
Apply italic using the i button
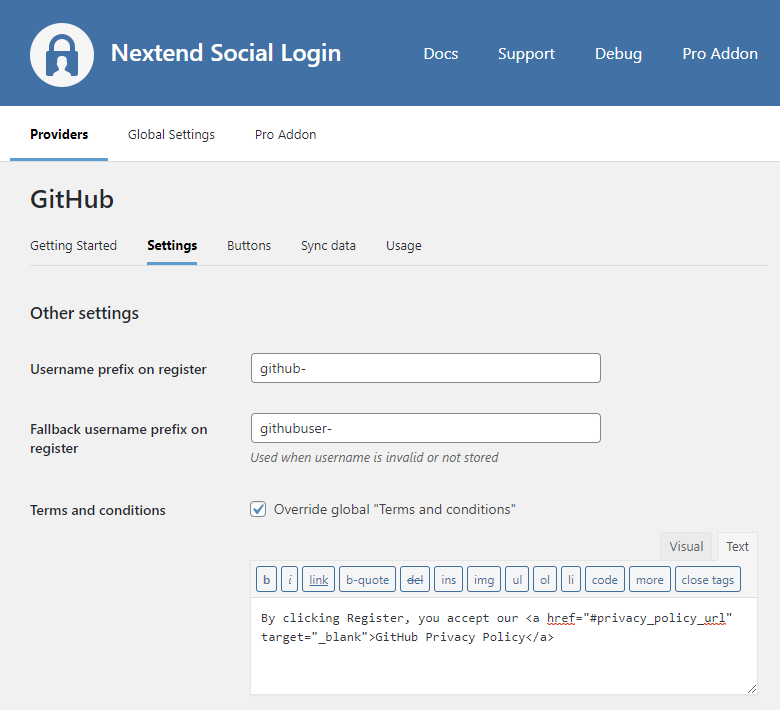click(x=289, y=579)
